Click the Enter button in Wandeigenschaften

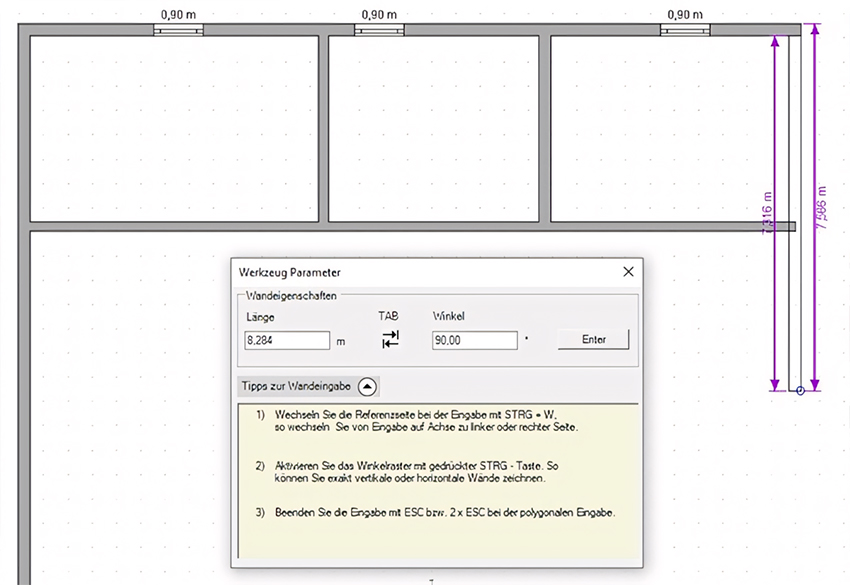pos(594,339)
